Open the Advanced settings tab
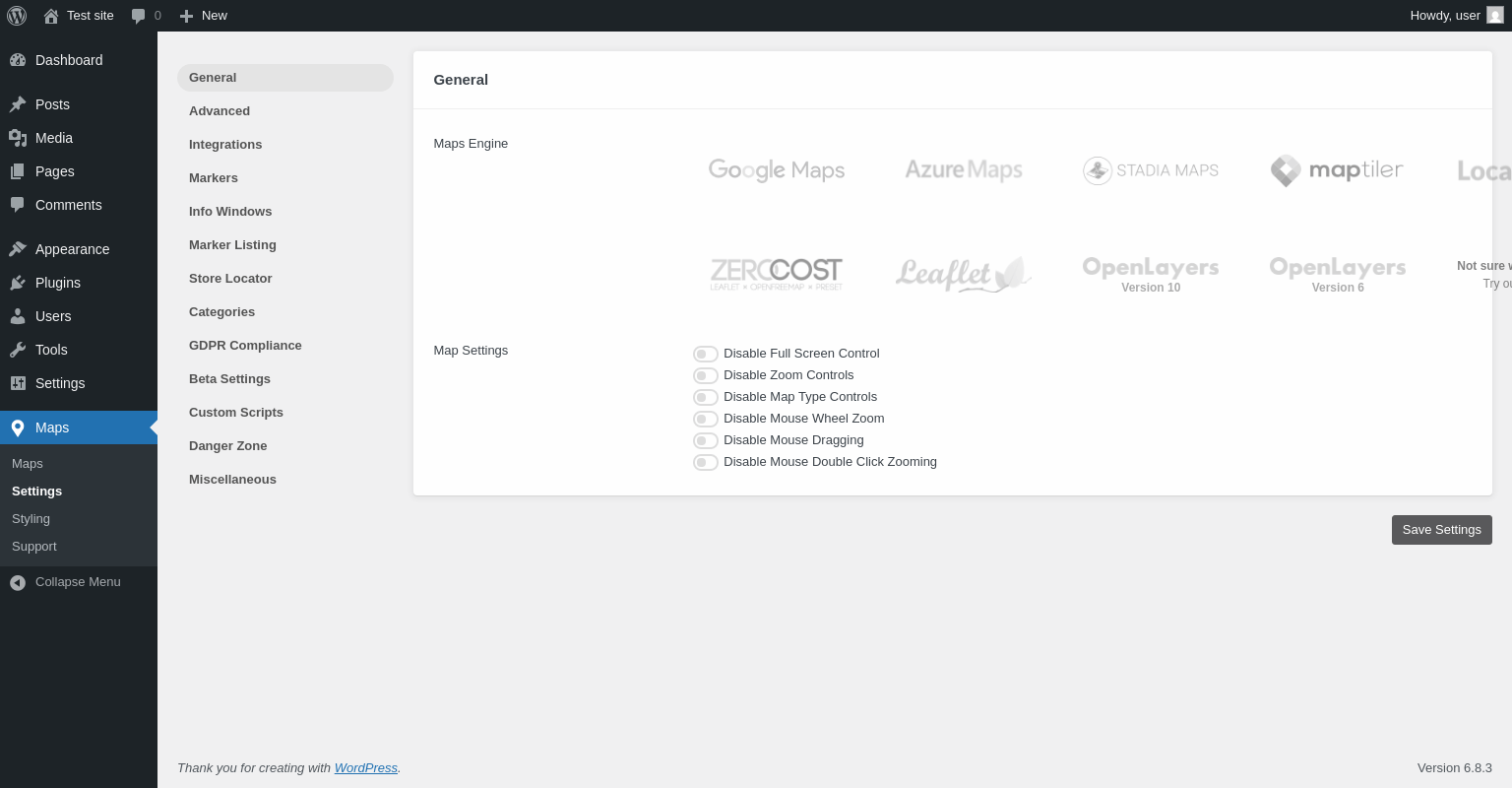This screenshot has height=788, width=1512. [285, 111]
